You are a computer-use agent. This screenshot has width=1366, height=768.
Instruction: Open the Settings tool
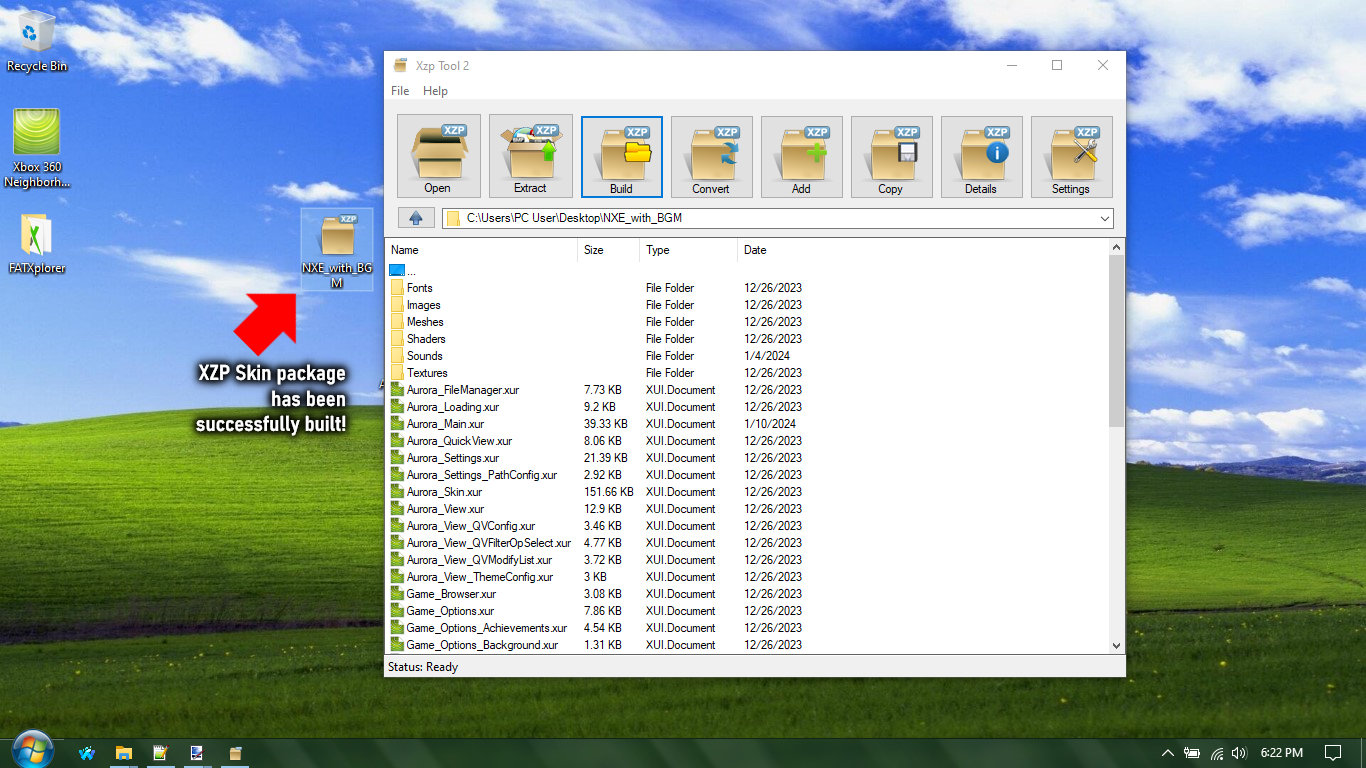pyautogui.click(x=1071, y=157)
